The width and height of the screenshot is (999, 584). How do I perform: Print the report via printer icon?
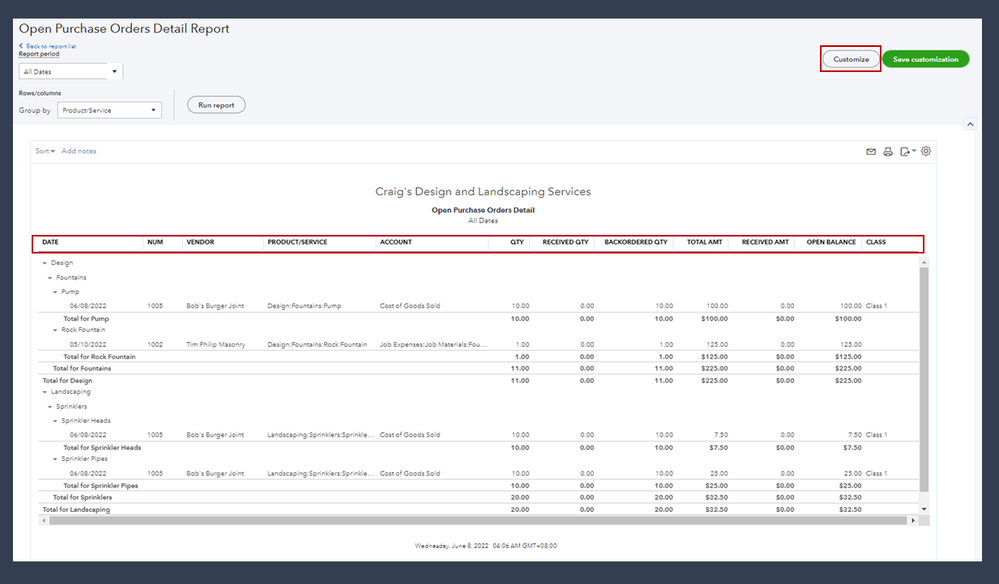888,152
